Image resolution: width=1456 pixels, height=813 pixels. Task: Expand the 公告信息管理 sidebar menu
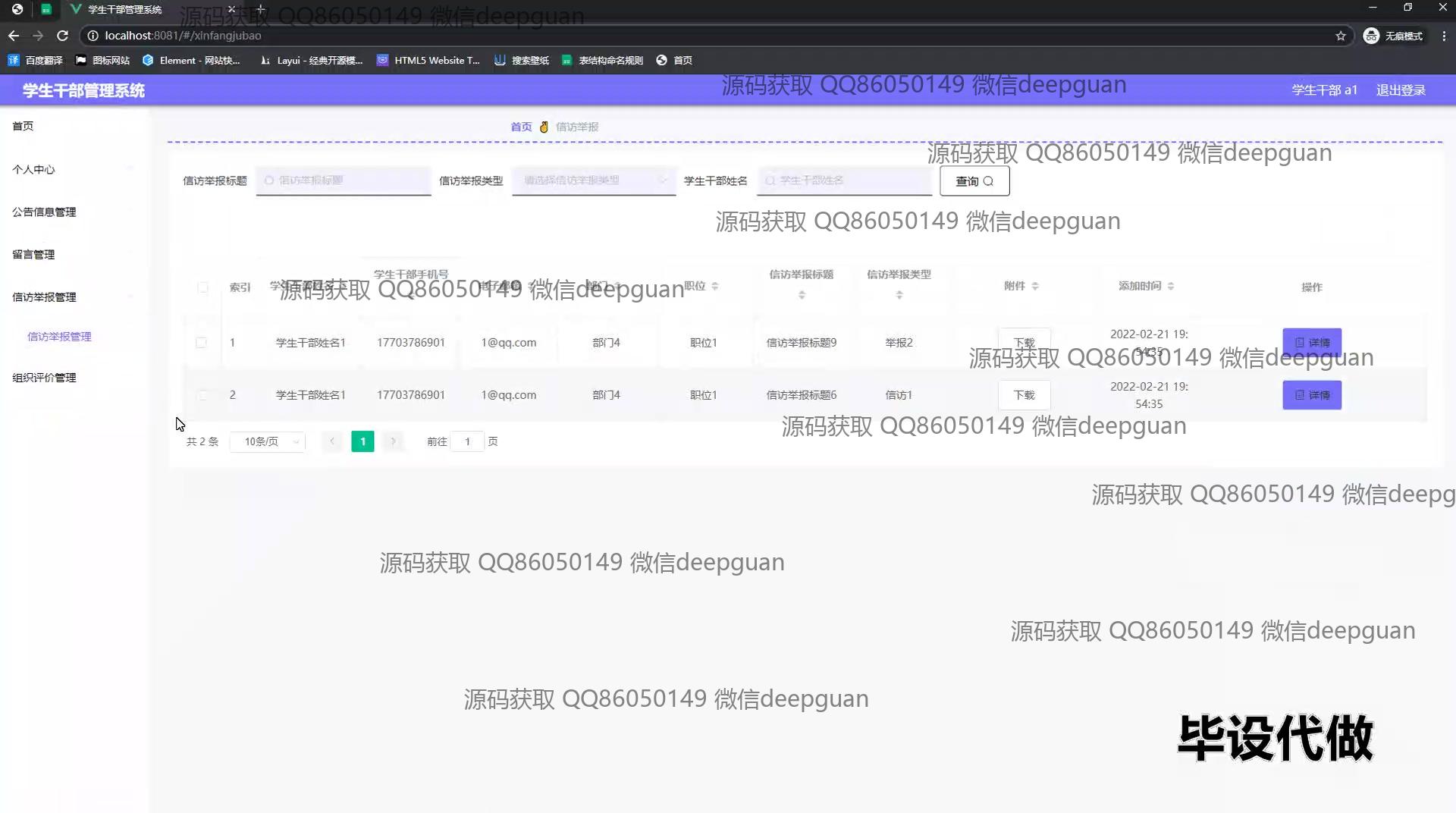(44, 212)
